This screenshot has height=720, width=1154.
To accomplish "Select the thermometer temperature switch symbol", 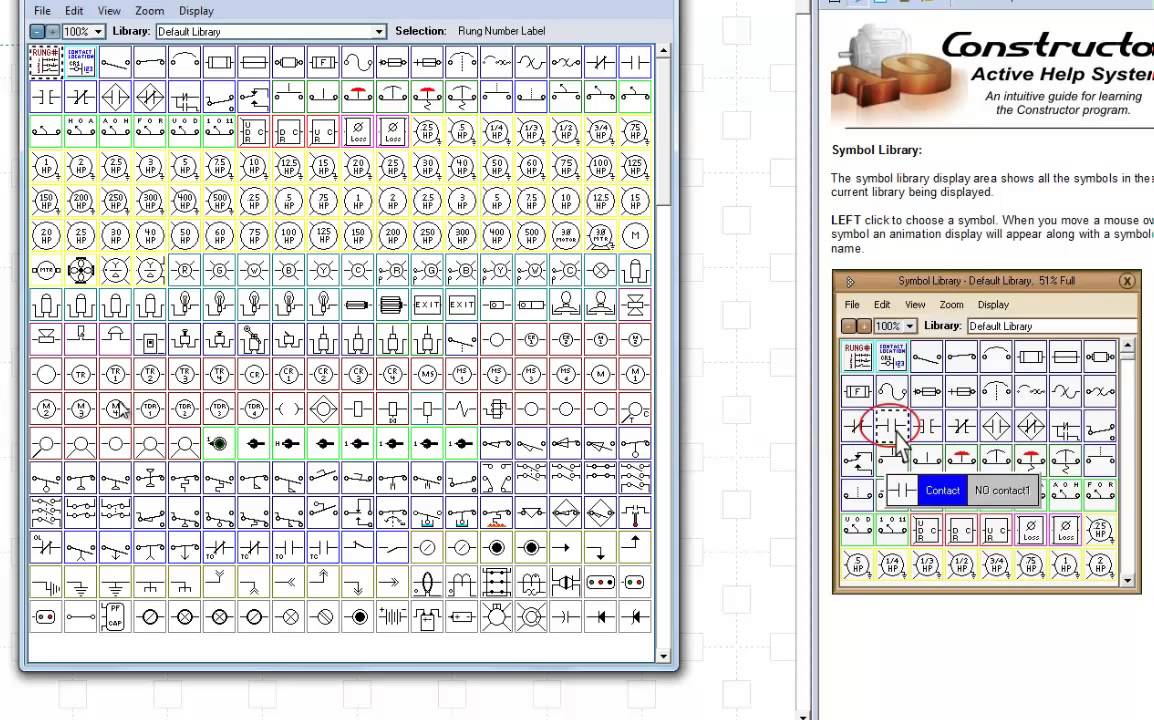I will pos(634,512).
